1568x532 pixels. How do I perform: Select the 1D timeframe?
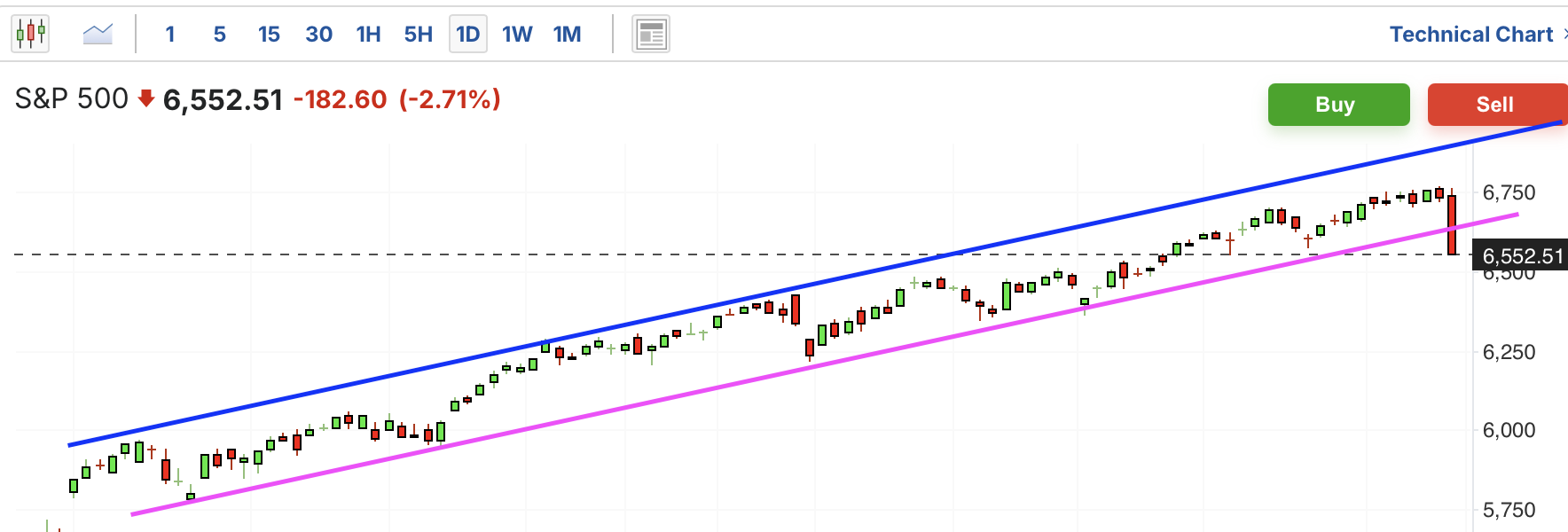pyautogui.click(x=468, y=35)
